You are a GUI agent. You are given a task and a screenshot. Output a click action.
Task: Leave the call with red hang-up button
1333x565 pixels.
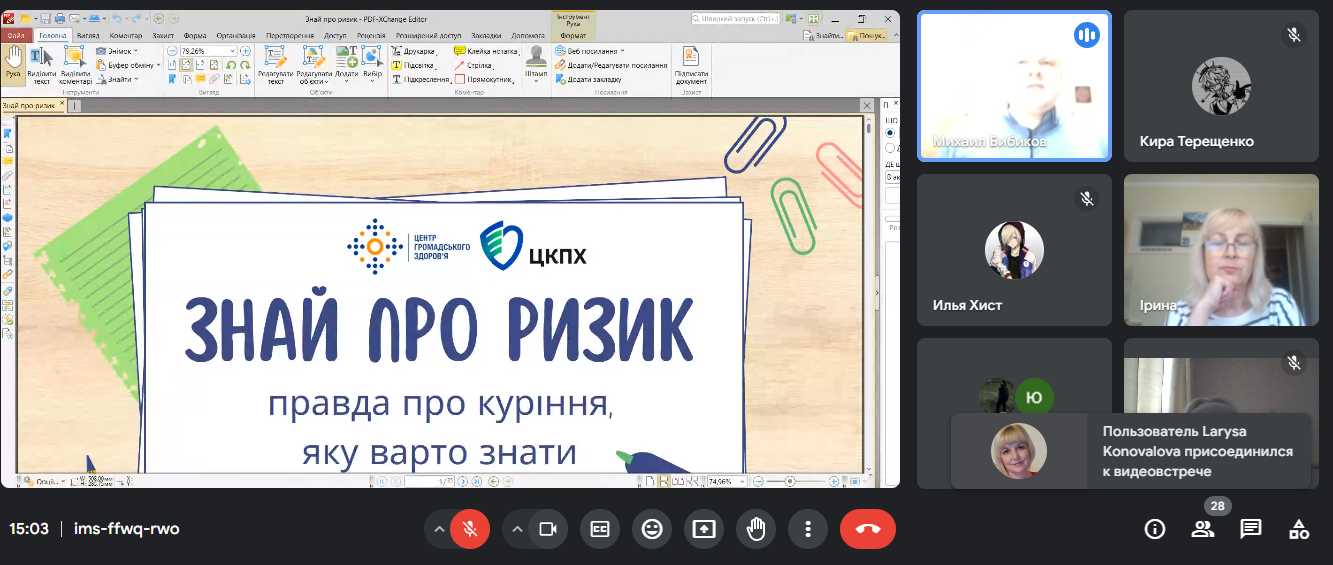[867, 529]
